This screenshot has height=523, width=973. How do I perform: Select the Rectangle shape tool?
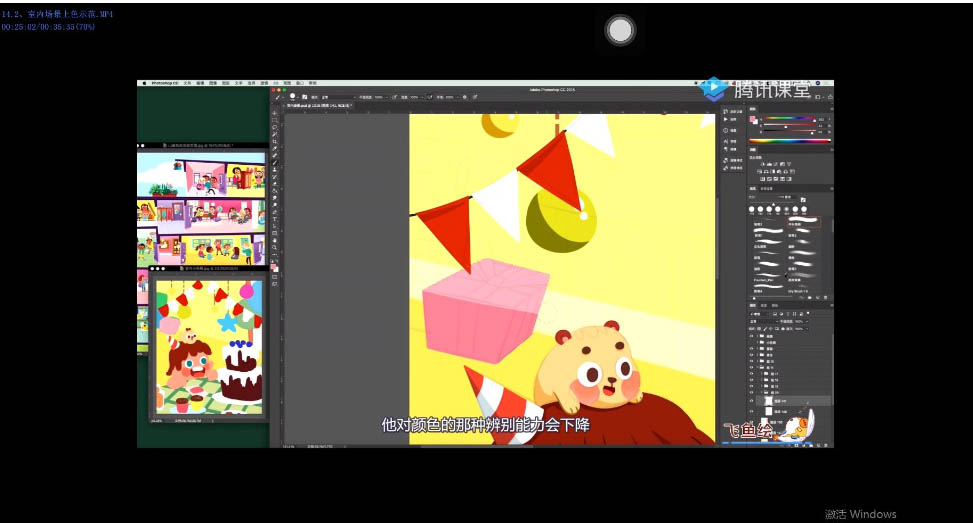[x=274, y=233]
